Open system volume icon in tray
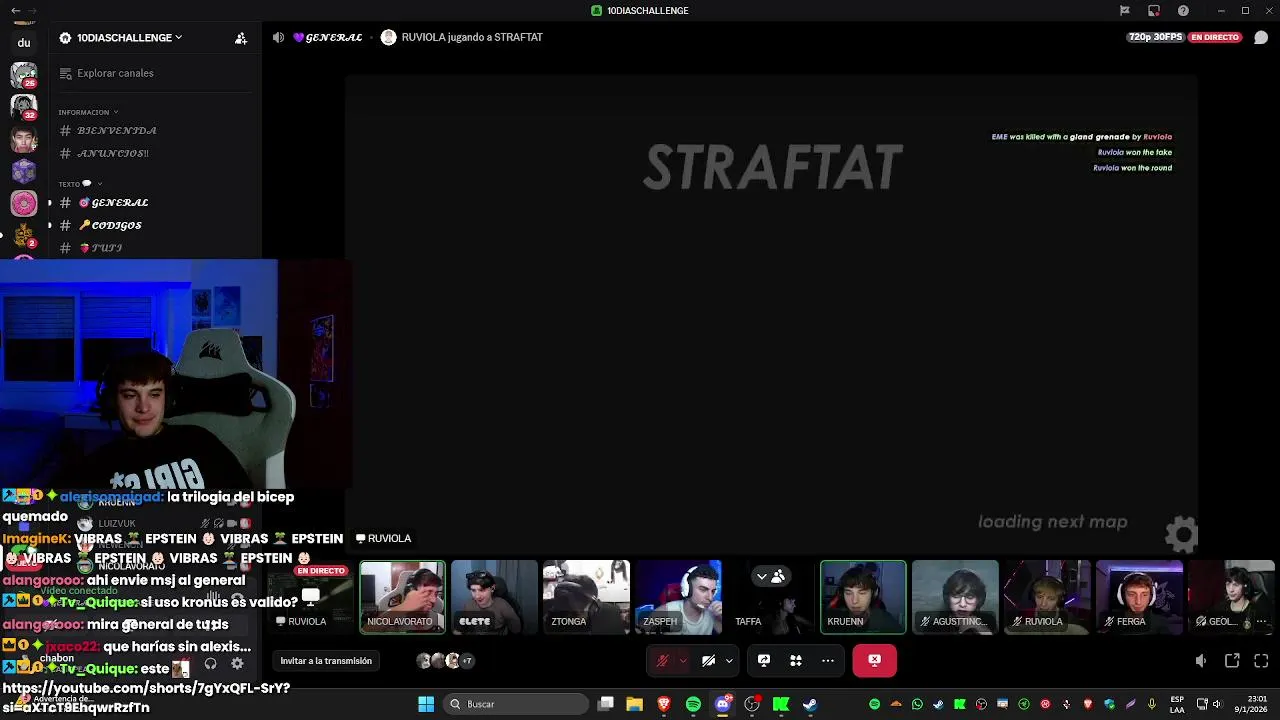The width and height of the screenshot is (1280, 720). [1217, 704]
